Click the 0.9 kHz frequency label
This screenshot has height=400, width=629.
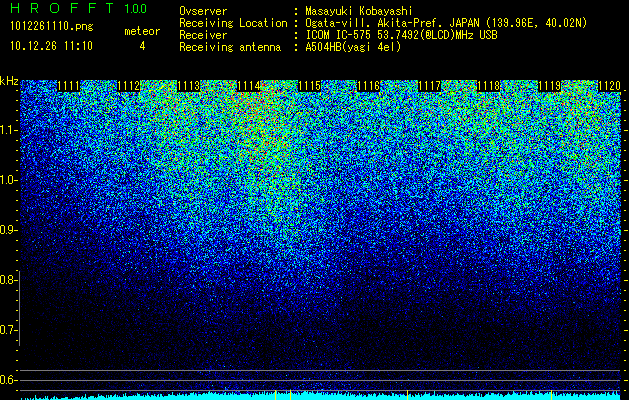[x=8, y=230]
